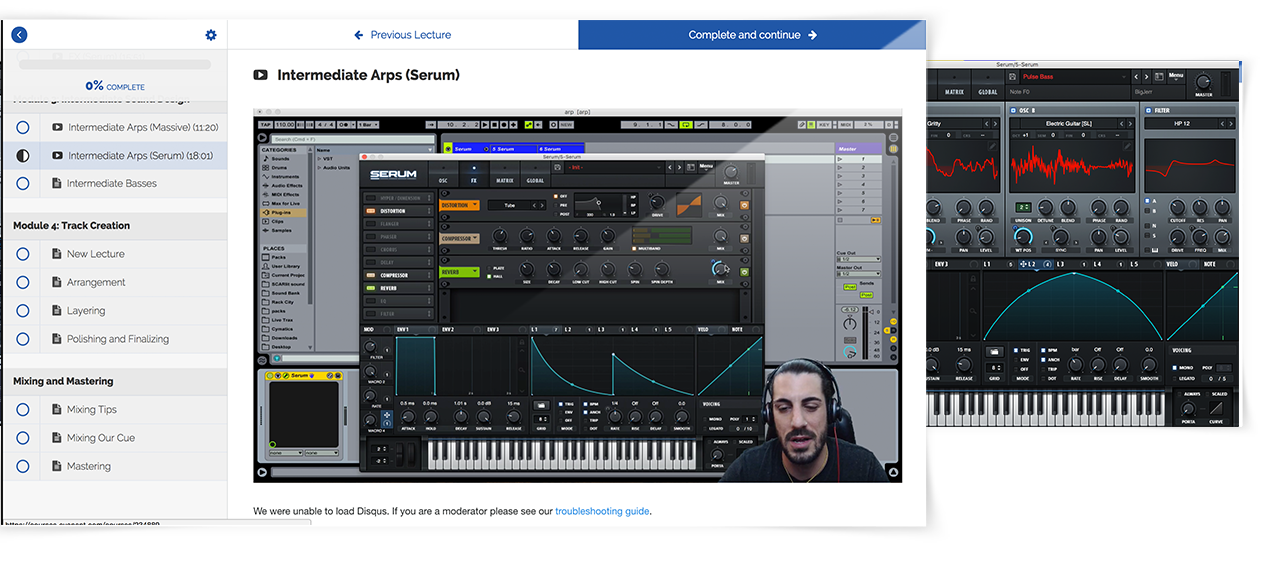Go to the Previous Lecture
Screen dimensions: 1265x561
pos(402,35)
